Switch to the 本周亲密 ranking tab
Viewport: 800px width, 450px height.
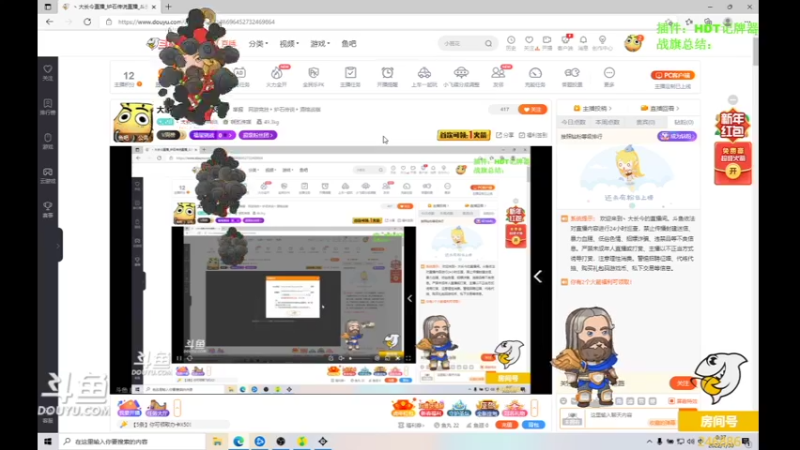[607, 122]
